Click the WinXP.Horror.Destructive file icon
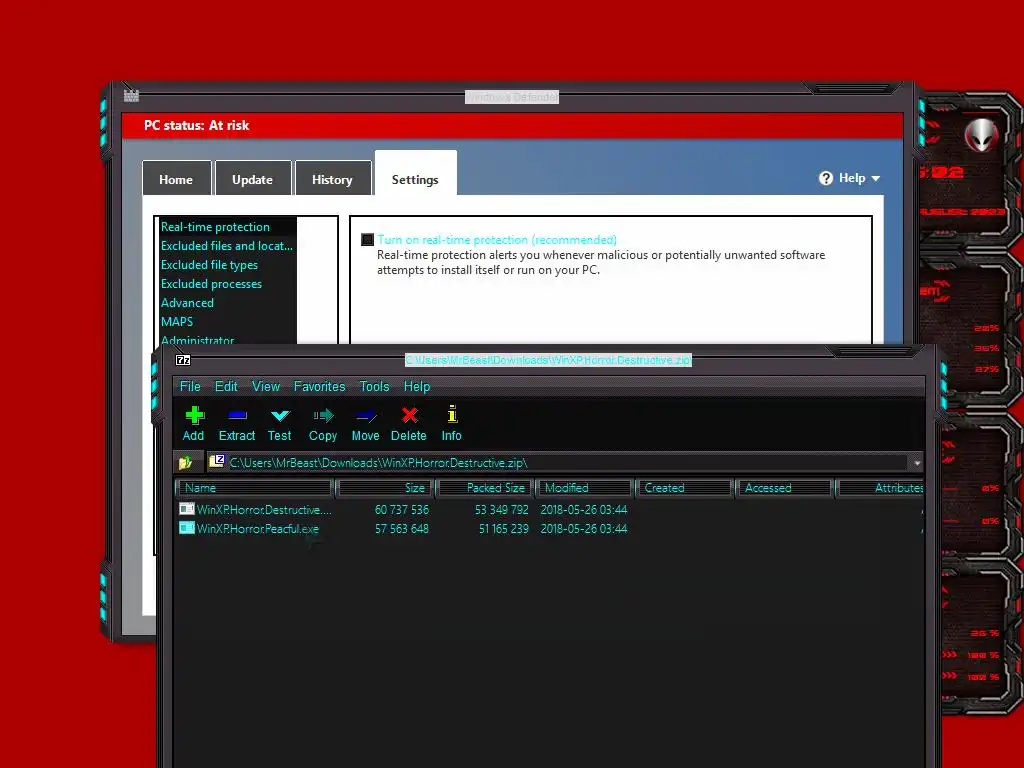 [x=187, y=509]
